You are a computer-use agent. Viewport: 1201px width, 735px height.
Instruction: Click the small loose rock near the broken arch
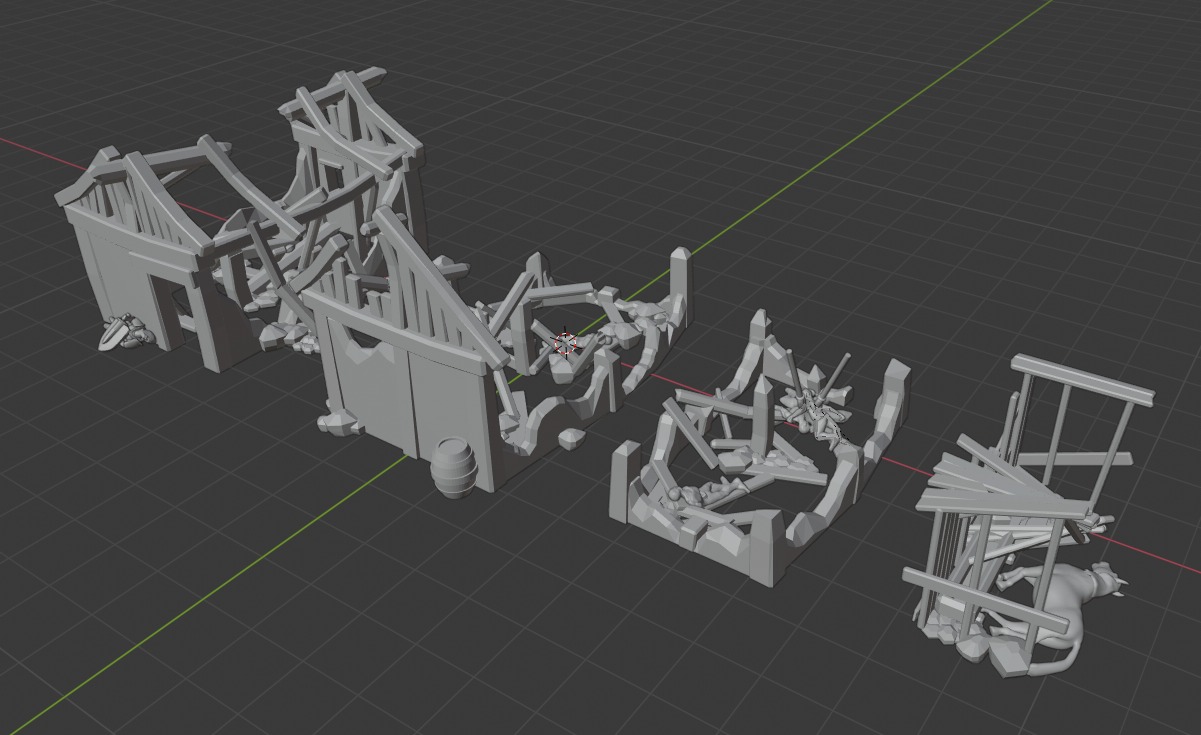pyautogui.click(x=571, y=438)
